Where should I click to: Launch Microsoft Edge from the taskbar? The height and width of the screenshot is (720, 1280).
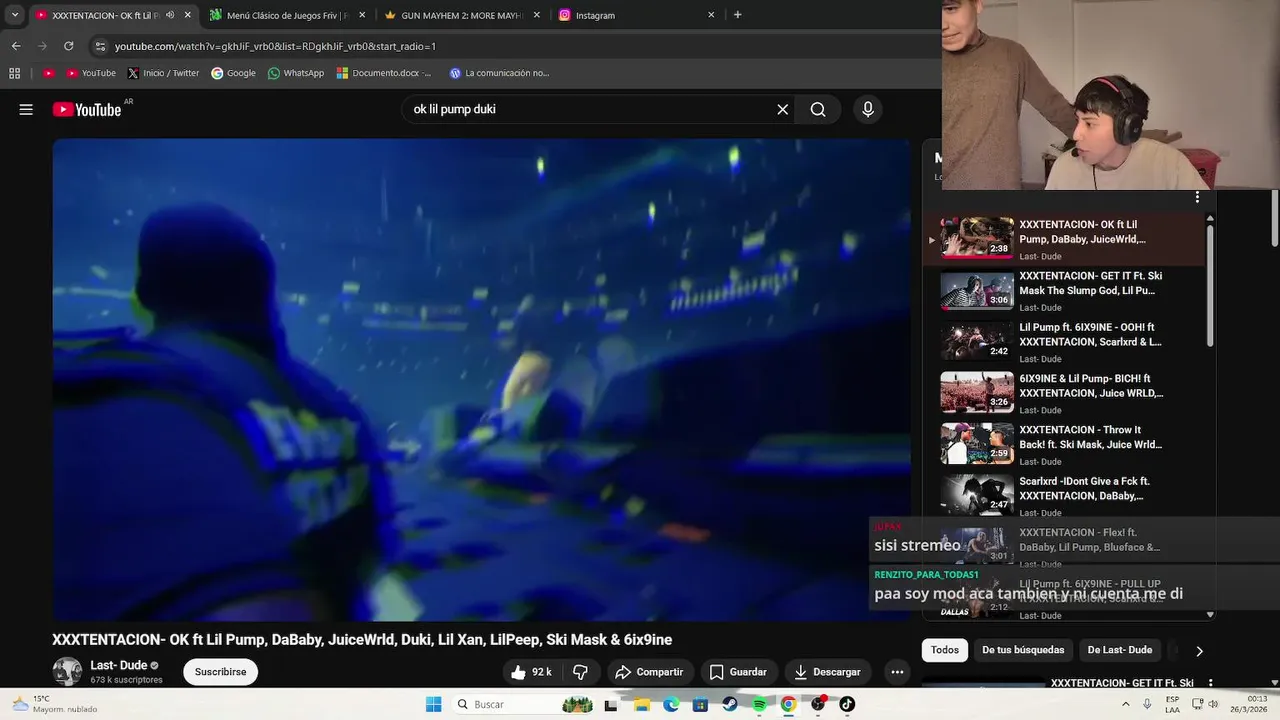(671, 704)
